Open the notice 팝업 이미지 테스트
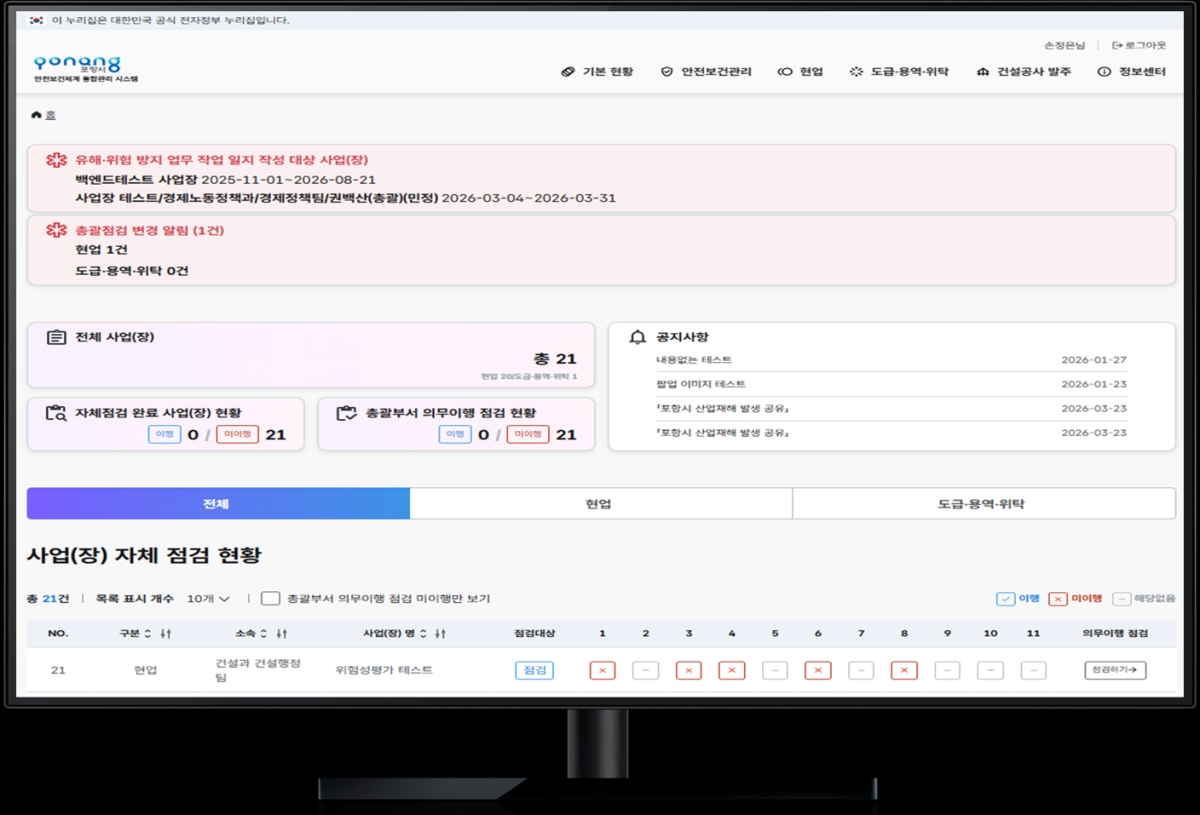Viewport: 1200px width, 815px height. tap(701, 384)
